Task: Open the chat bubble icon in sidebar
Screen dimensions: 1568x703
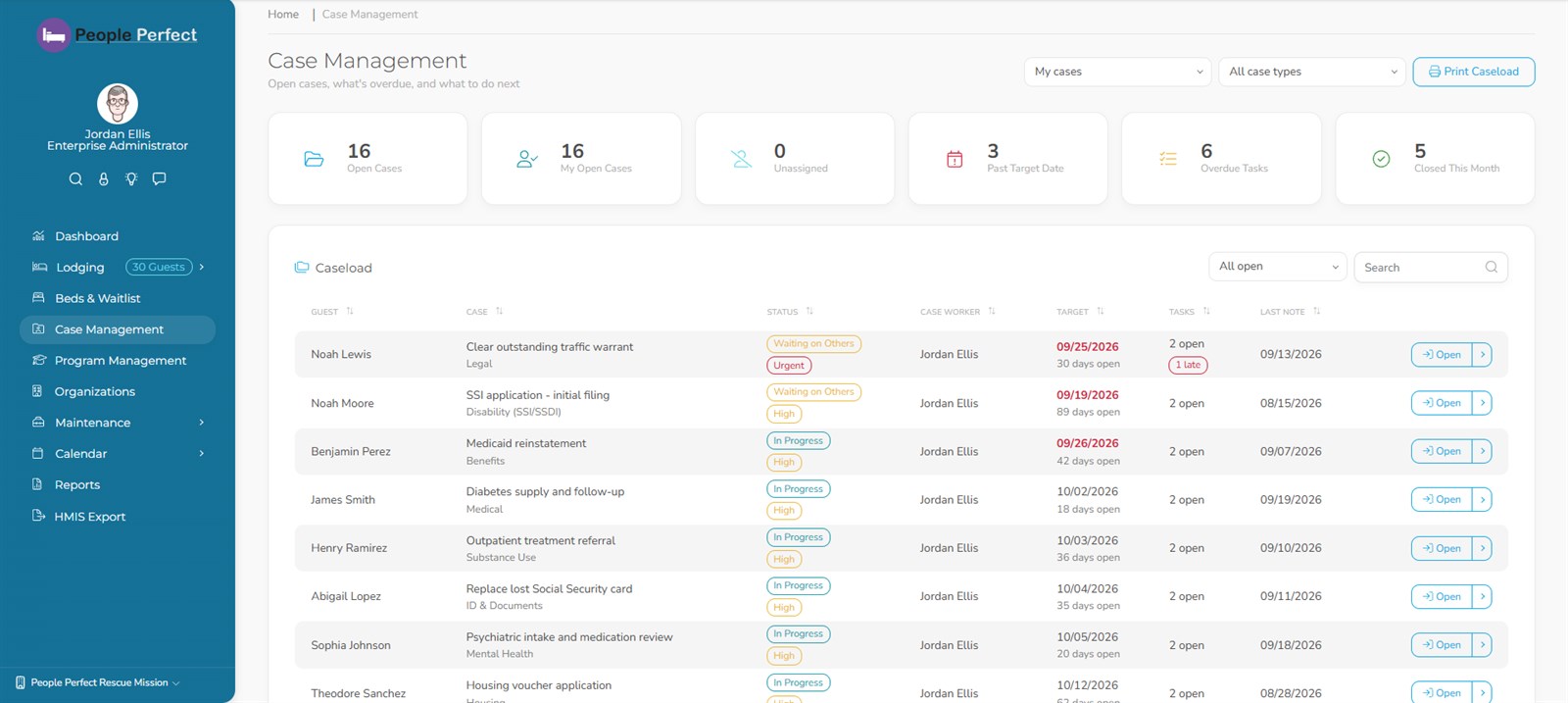Action: click(160, 179)
